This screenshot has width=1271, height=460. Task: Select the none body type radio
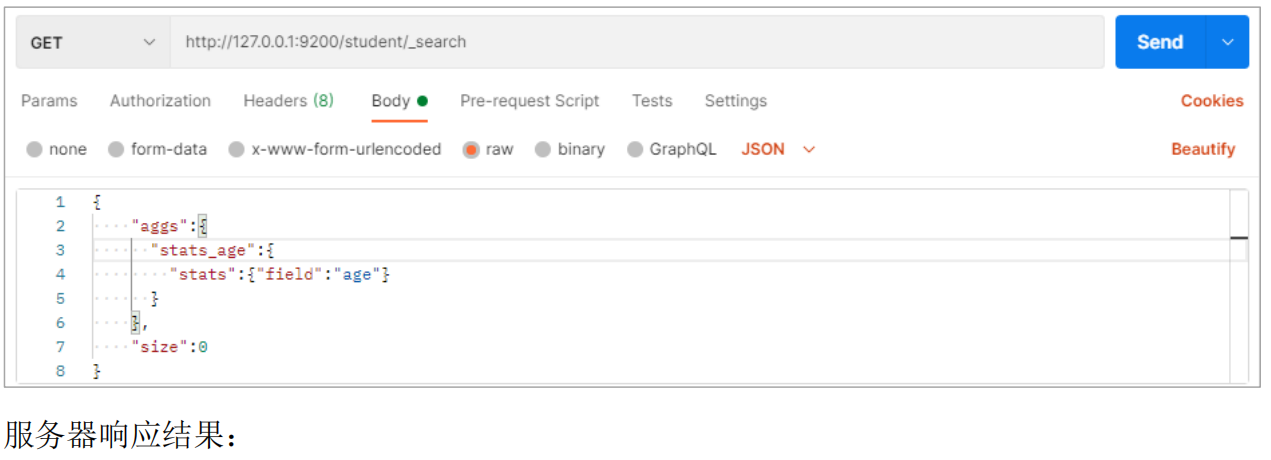click(35, 150)
